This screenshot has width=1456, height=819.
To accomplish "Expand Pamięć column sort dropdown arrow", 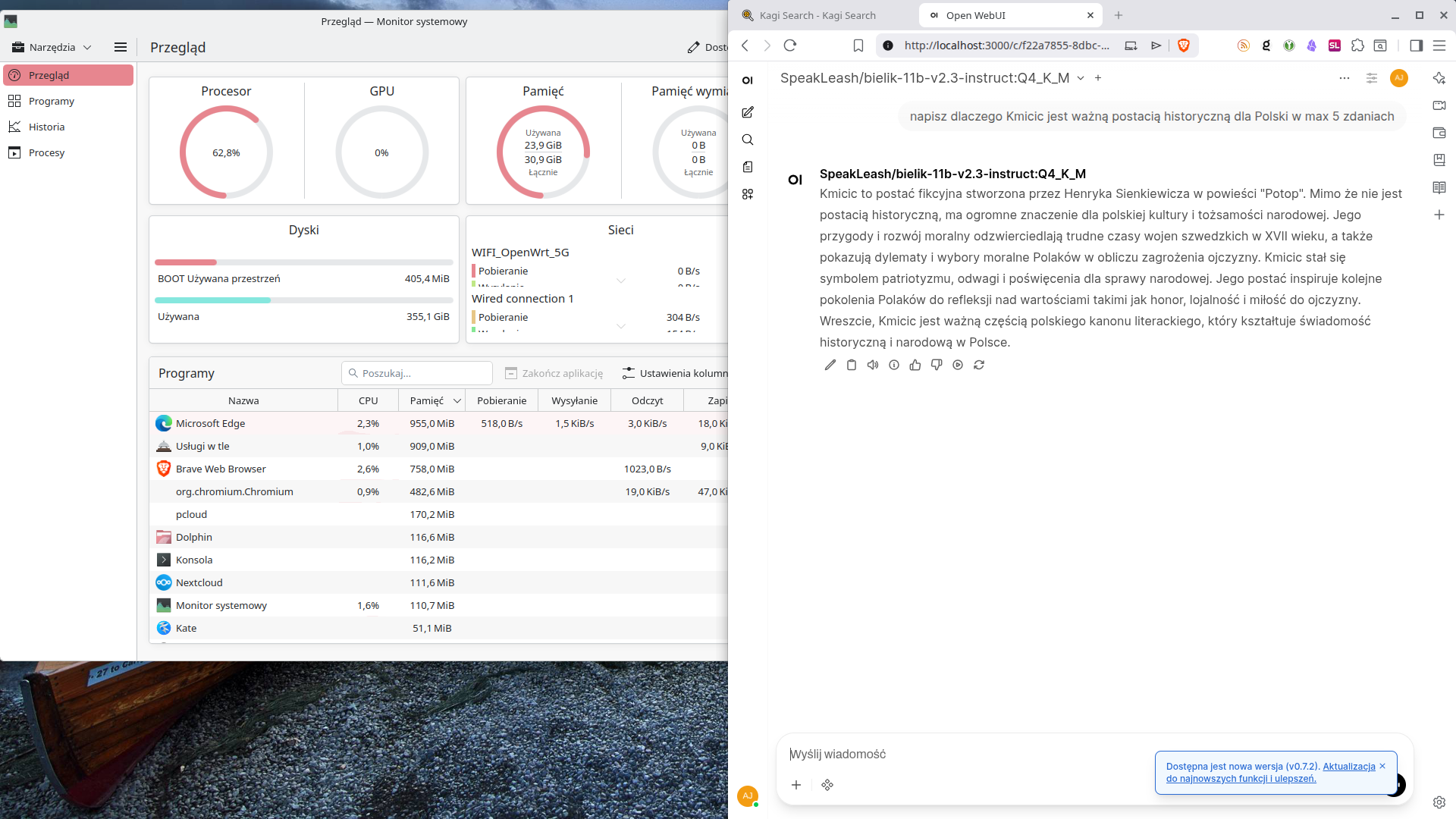I will tap(457, 400).
